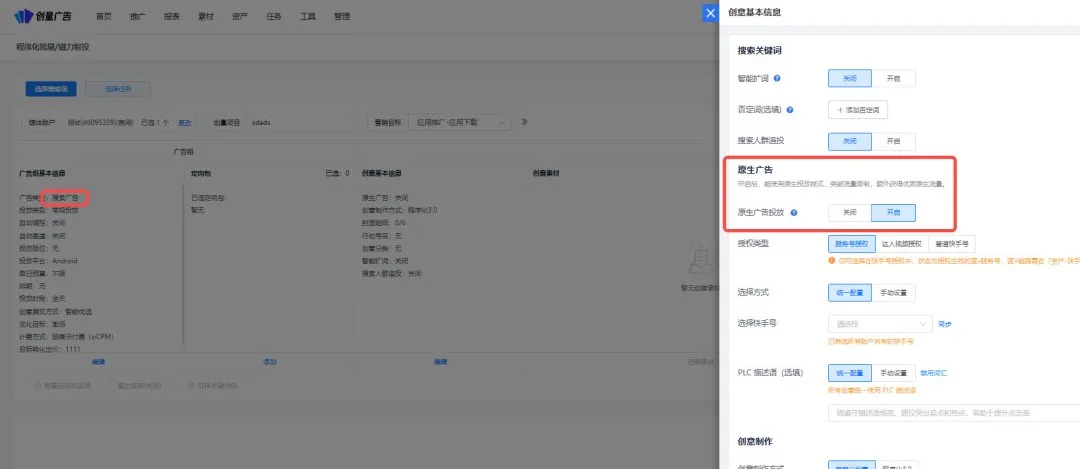
Task: Set 原生广告投放 to 开启
Action: pos(893,213)
